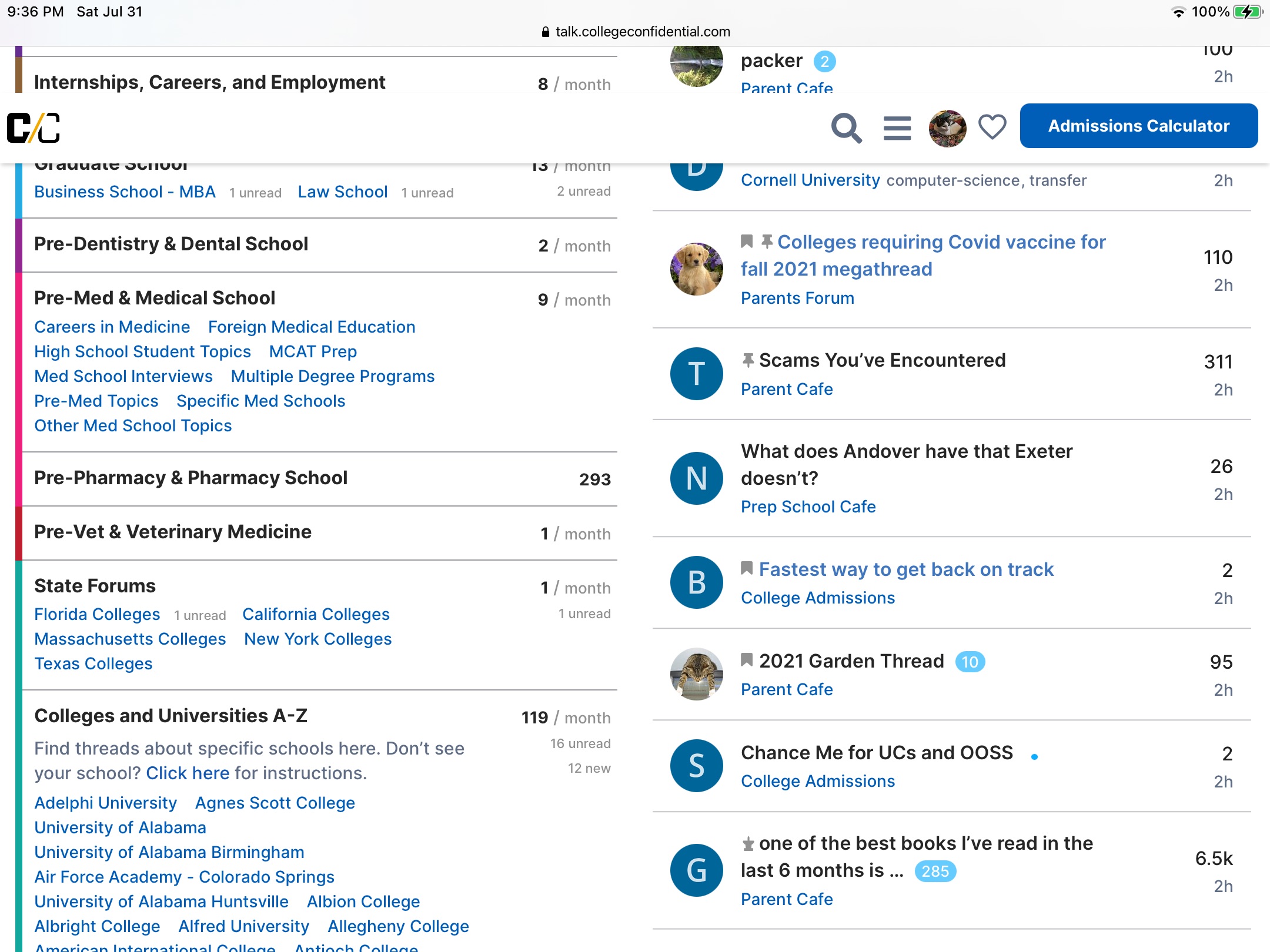This screenshot has width=1270, height=952.
Task: Open Pre-Med & Medical School category
Action: [154, 298]
